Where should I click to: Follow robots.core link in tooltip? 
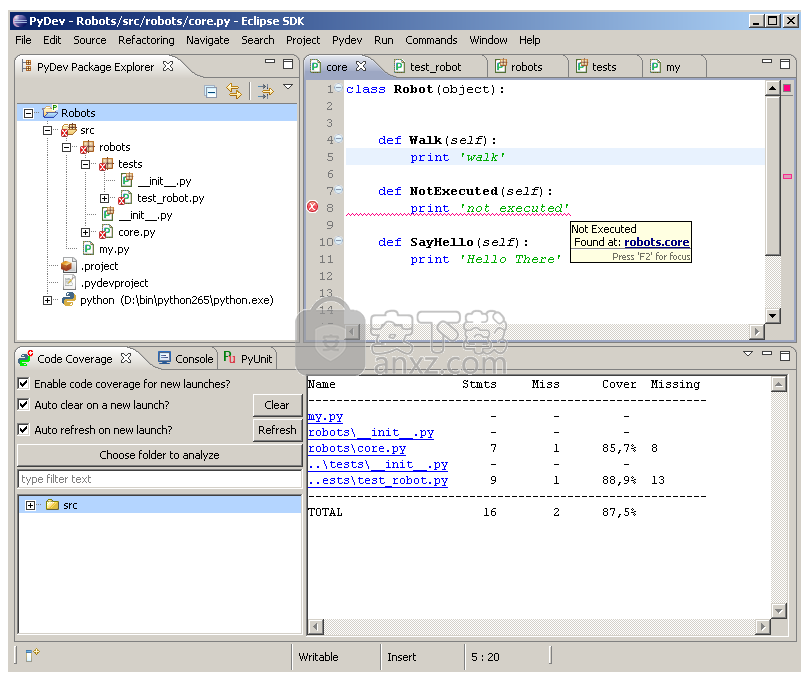pos(656,242)
